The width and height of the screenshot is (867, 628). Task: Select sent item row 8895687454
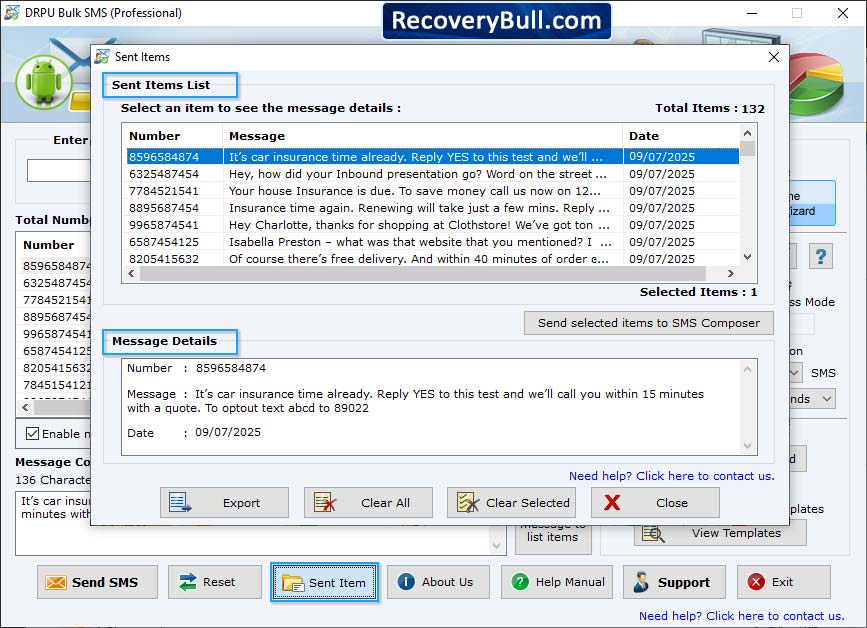433,208
